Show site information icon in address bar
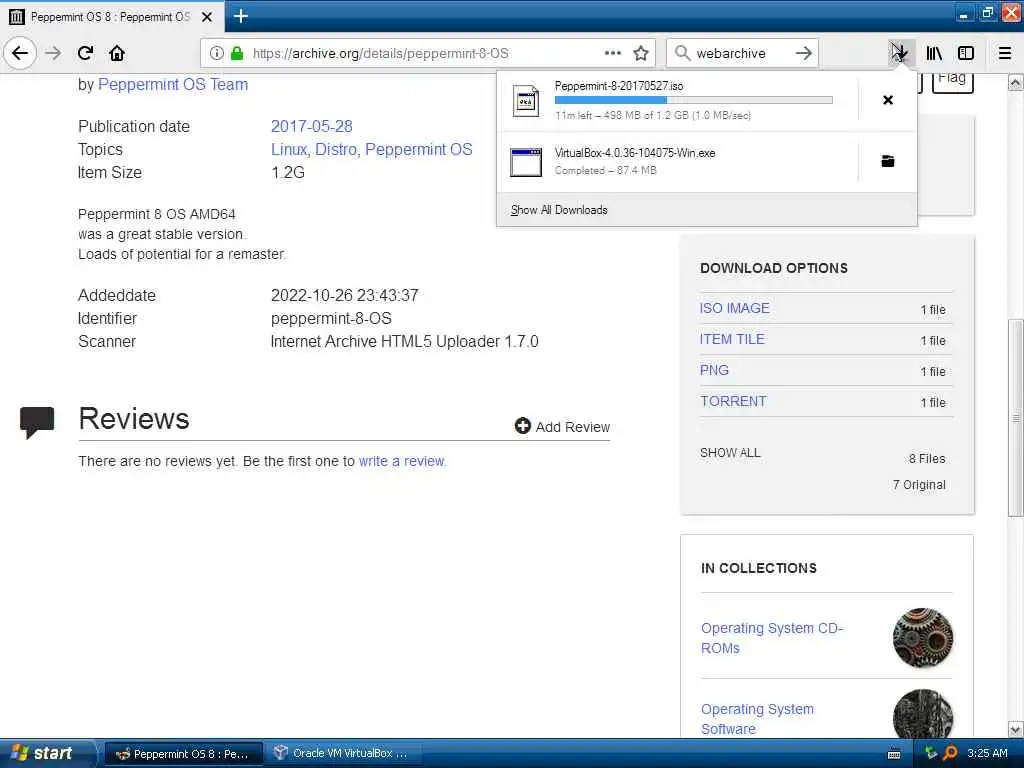This screenshot has height=768, width=1024. [217, 54]
